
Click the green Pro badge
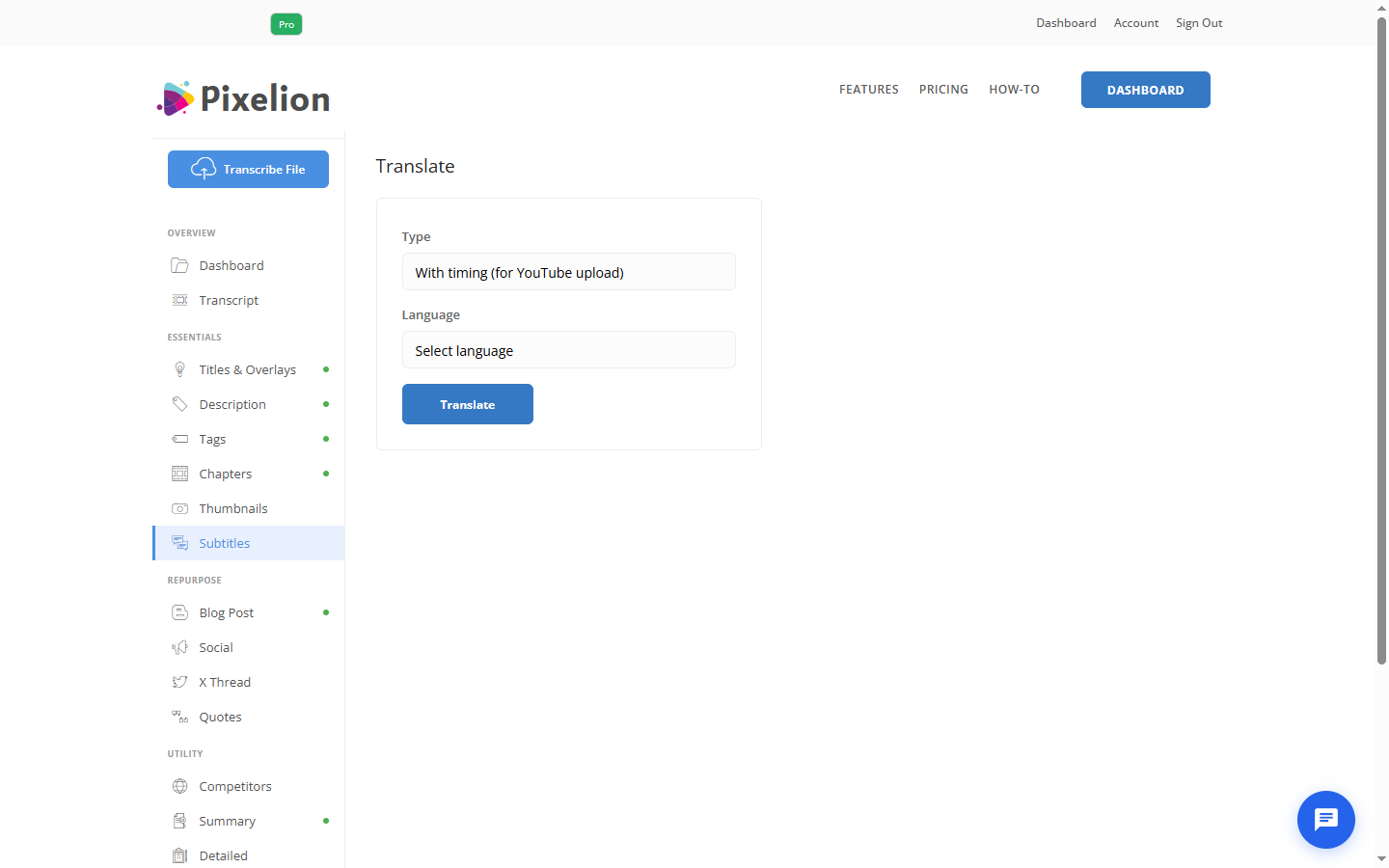[x=286, y=24]
